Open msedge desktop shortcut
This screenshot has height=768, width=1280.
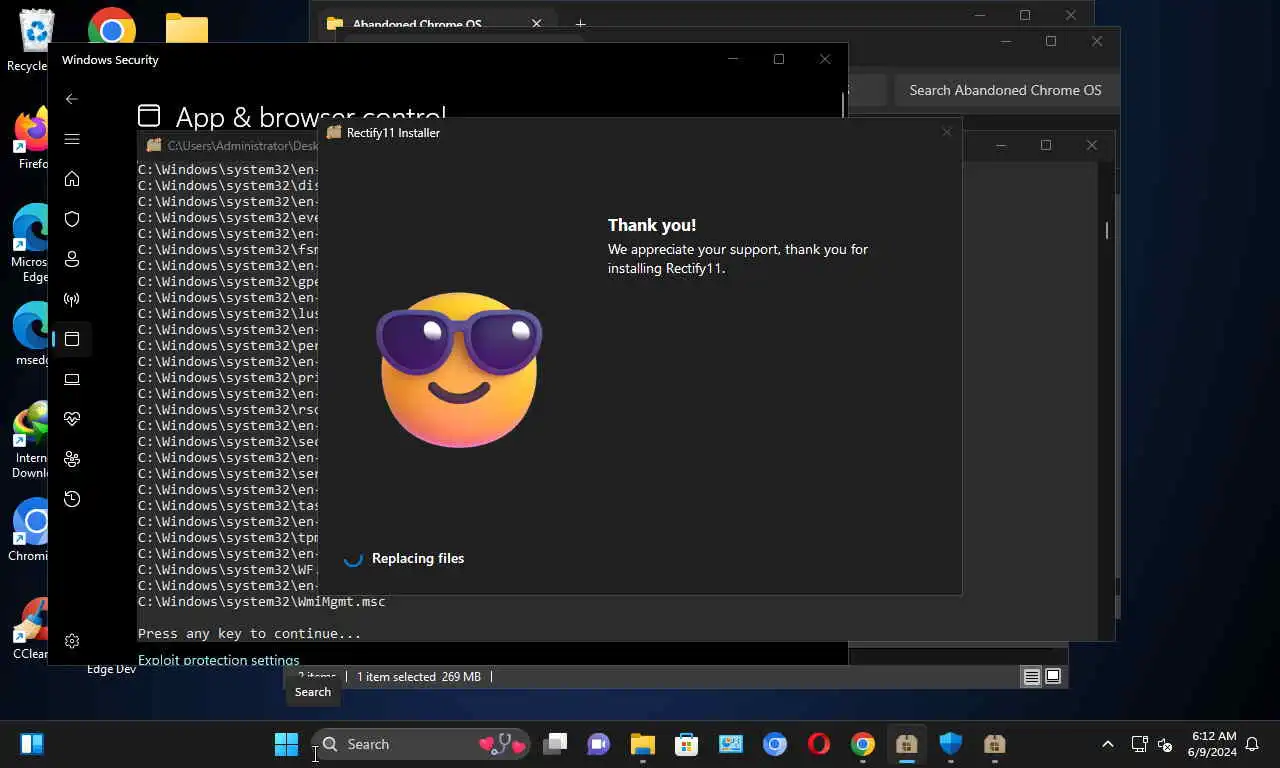pyautogui.click(x=30, y=334)
